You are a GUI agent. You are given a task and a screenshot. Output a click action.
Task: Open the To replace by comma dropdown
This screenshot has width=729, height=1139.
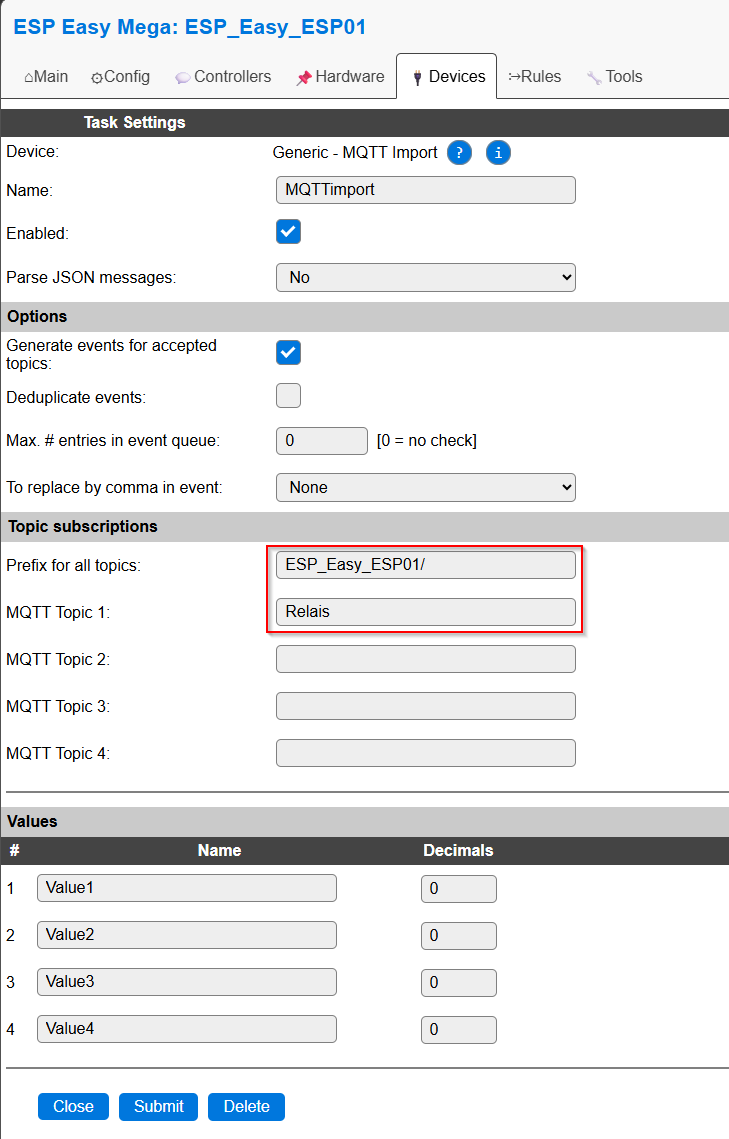[425, 487]
